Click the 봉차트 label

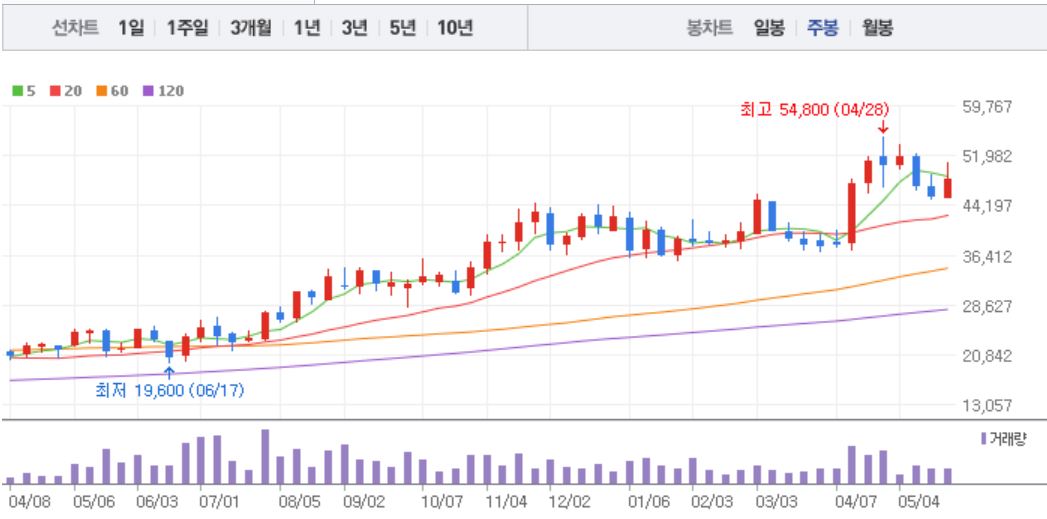(710, 27)
